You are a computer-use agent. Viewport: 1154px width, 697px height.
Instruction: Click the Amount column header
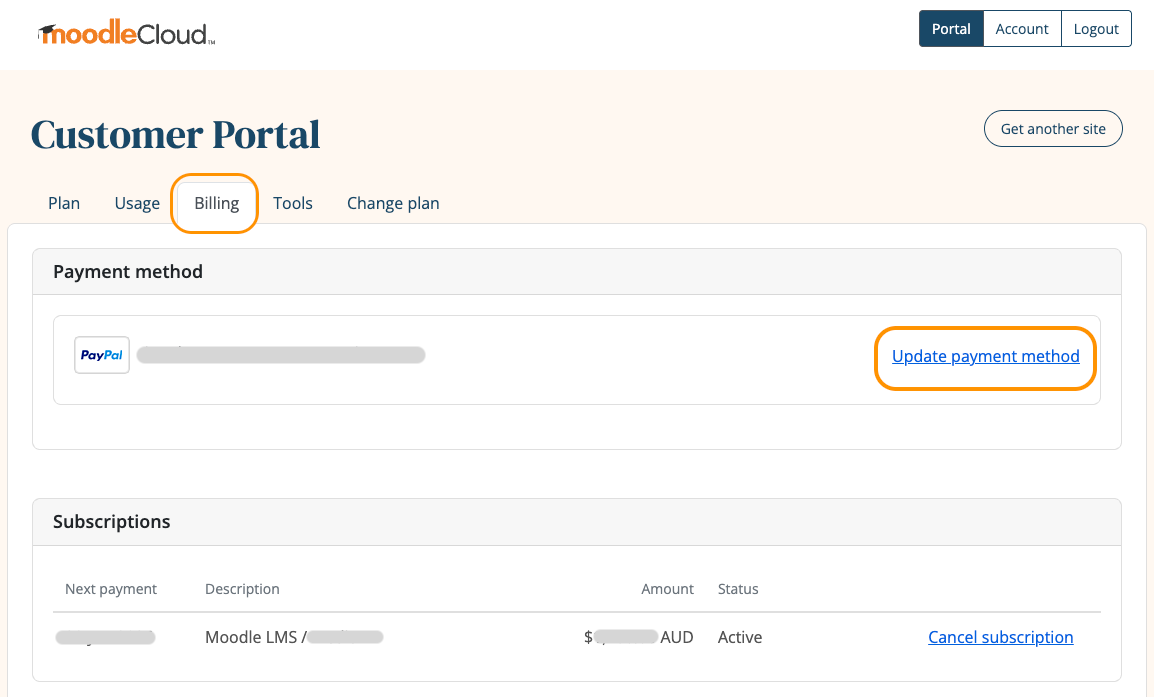(667, 589)
